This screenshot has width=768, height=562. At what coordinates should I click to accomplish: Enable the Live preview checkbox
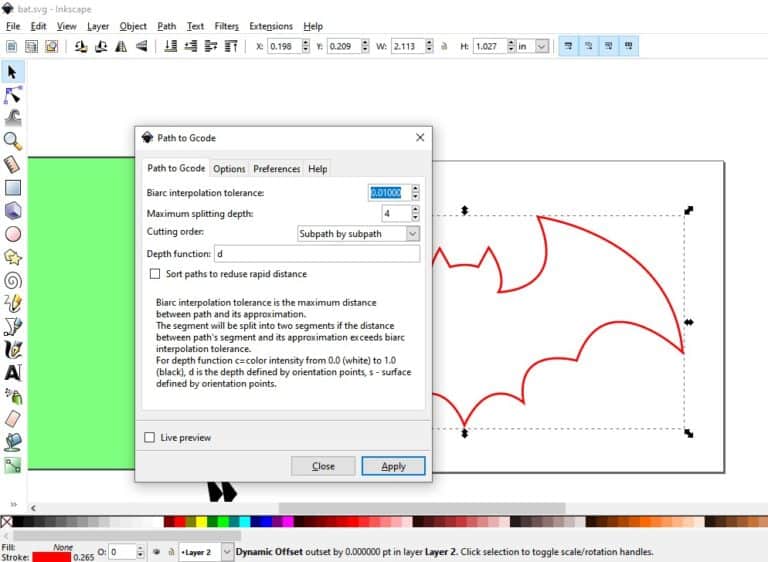click(x=149, y=438)
